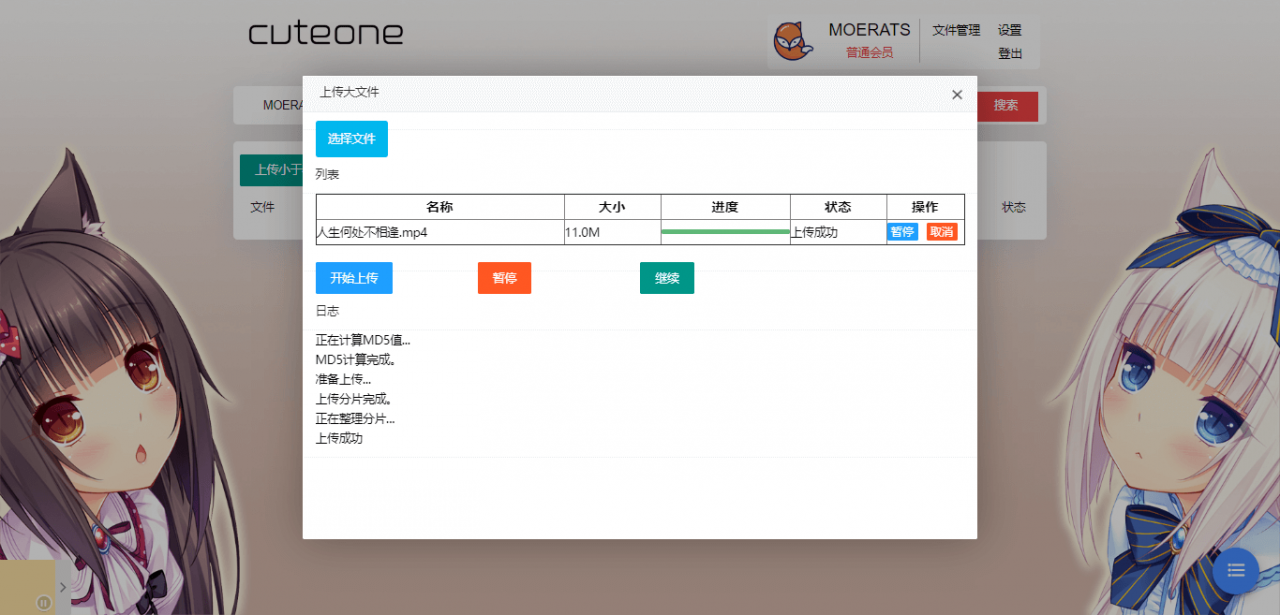Click the 普通会员 membership label
Viewport: 1280px width, 615px height.
[x=869, y=51]
